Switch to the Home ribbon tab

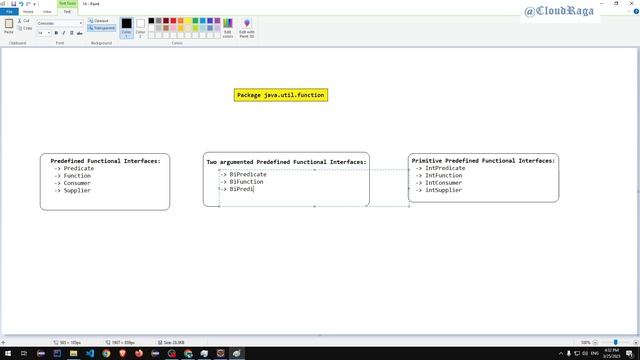(x=28, y=11)
